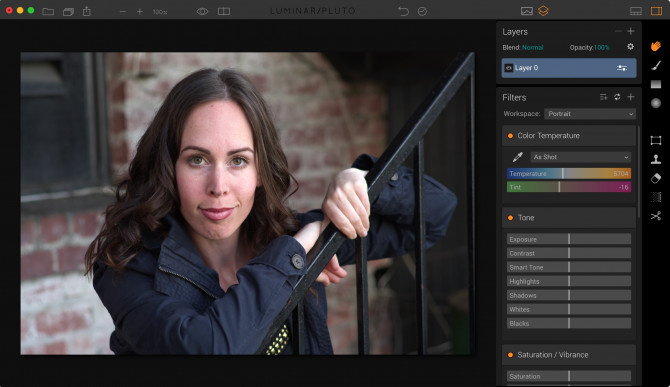Click the Blacks slider
This screenshot has width=670, height=387.
click(569, 323)
